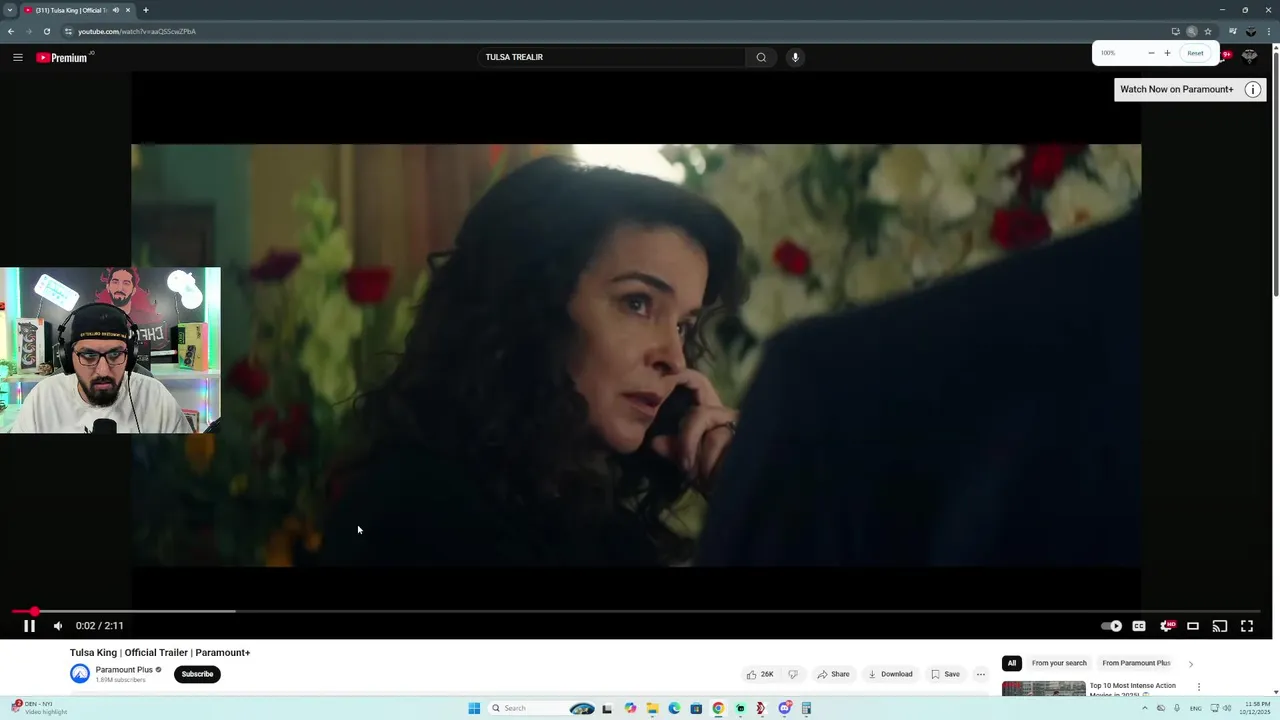Open Paramount Plus channel avatar
This screenshot has height=720, width=1280.
click(x=80, y=674)
